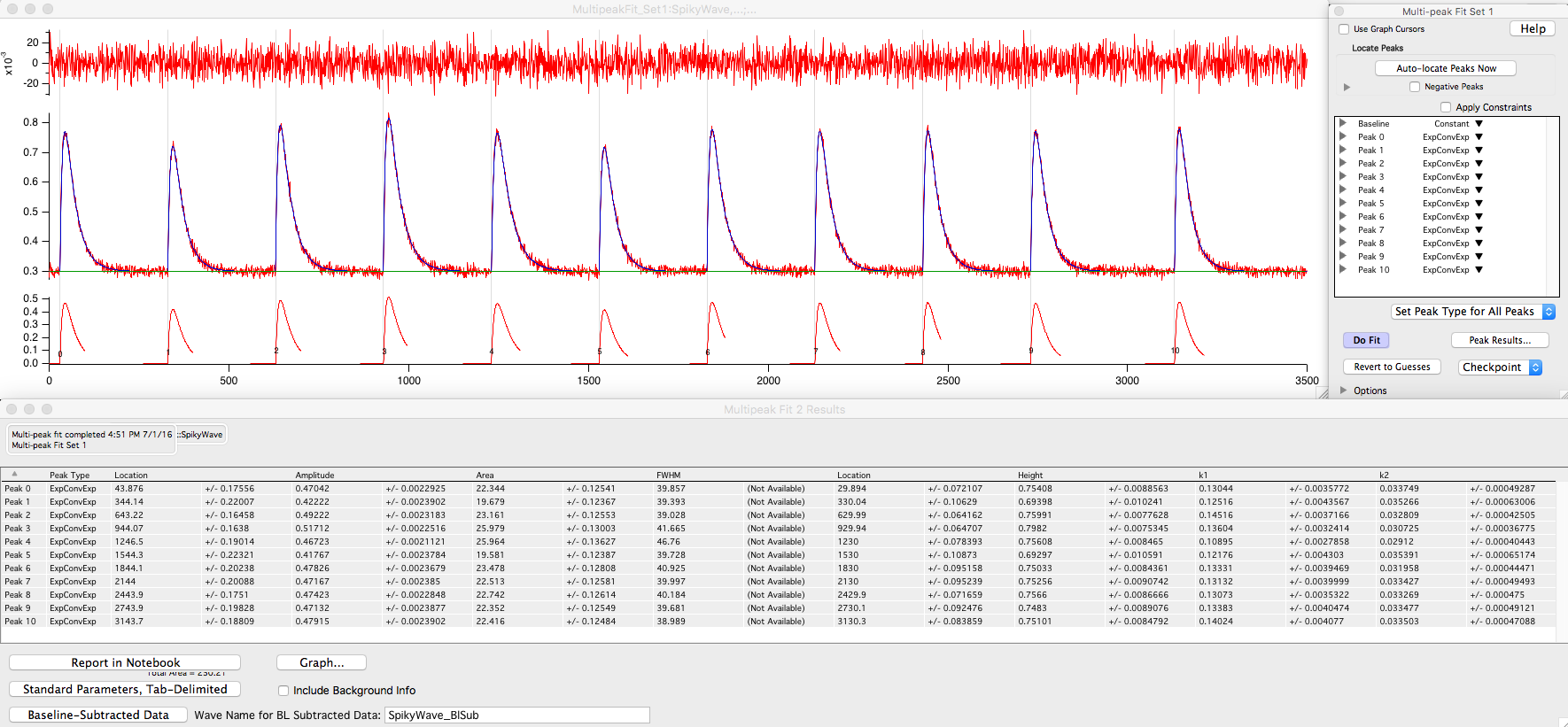
Task: Open Set Peak Type for All Peaks dropdown
Action: (1471, 312)
